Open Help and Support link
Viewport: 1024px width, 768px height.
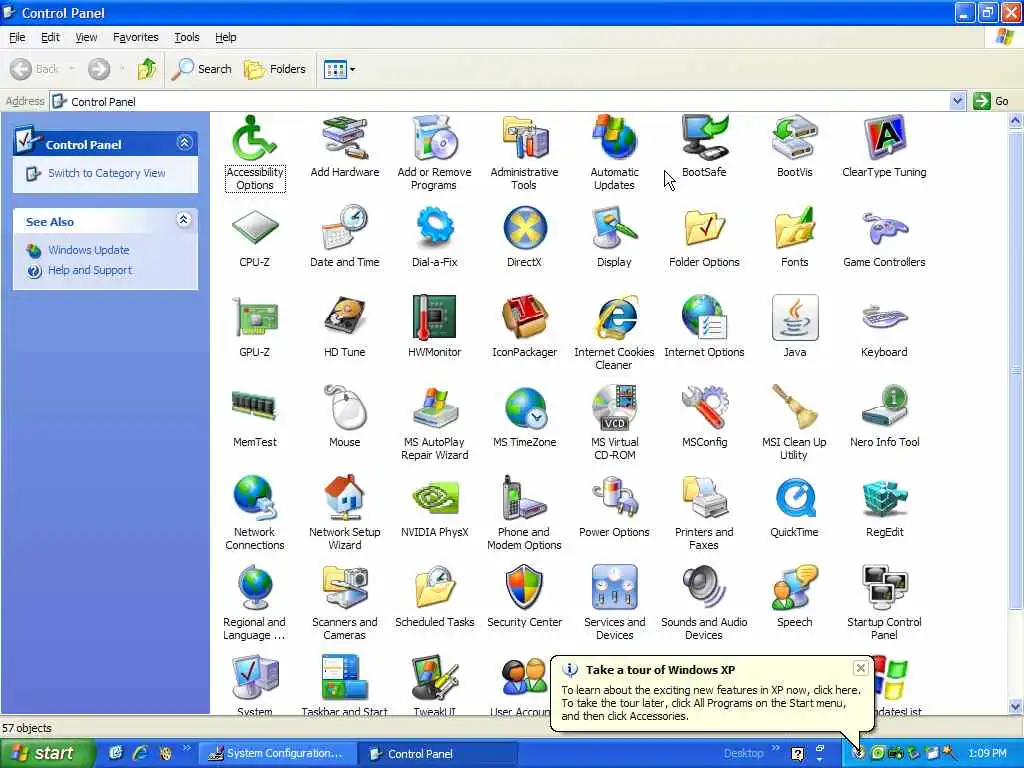click(90, 270)
